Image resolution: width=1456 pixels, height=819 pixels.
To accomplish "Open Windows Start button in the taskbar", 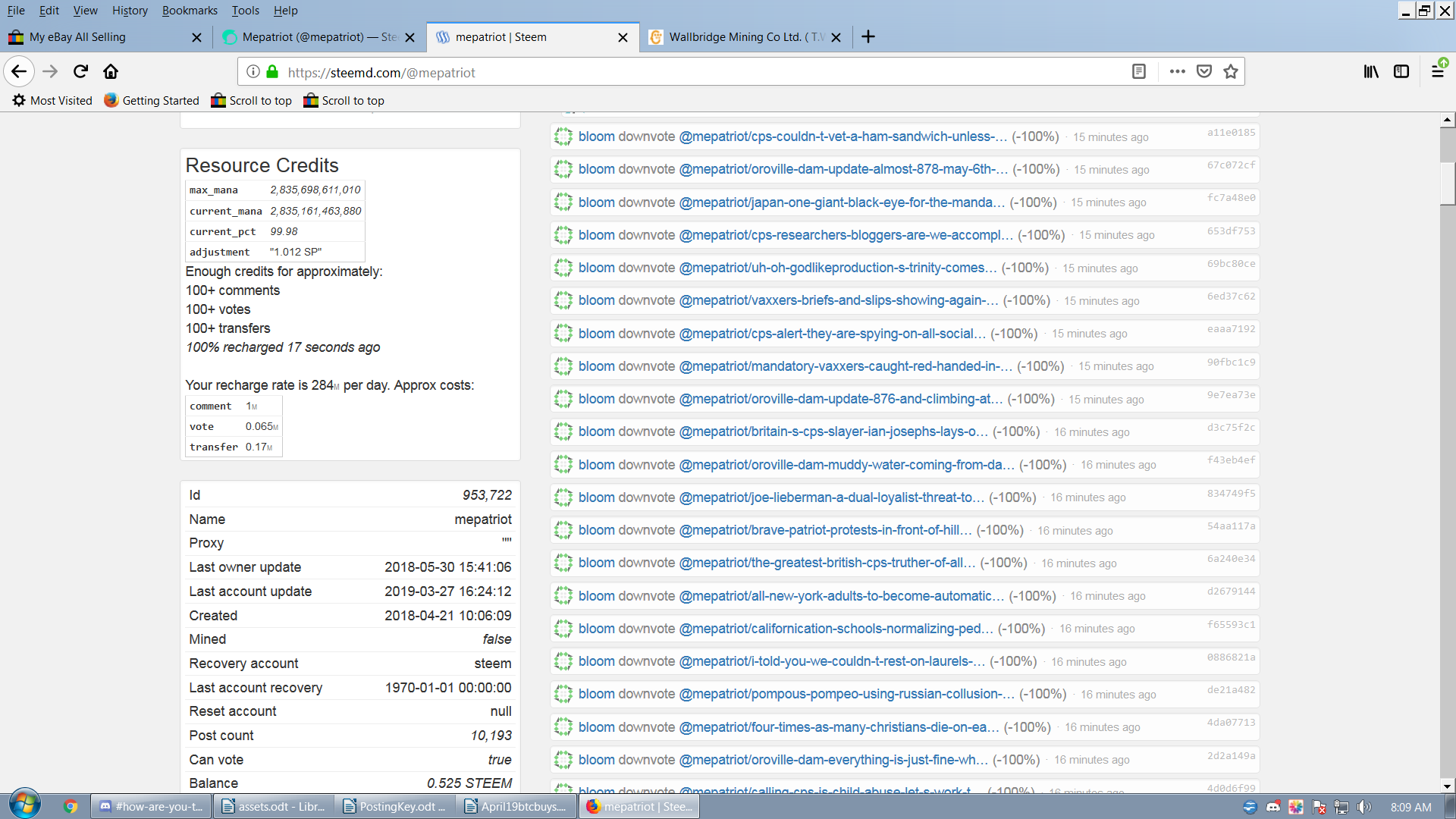I will click(x=24, y=805).
